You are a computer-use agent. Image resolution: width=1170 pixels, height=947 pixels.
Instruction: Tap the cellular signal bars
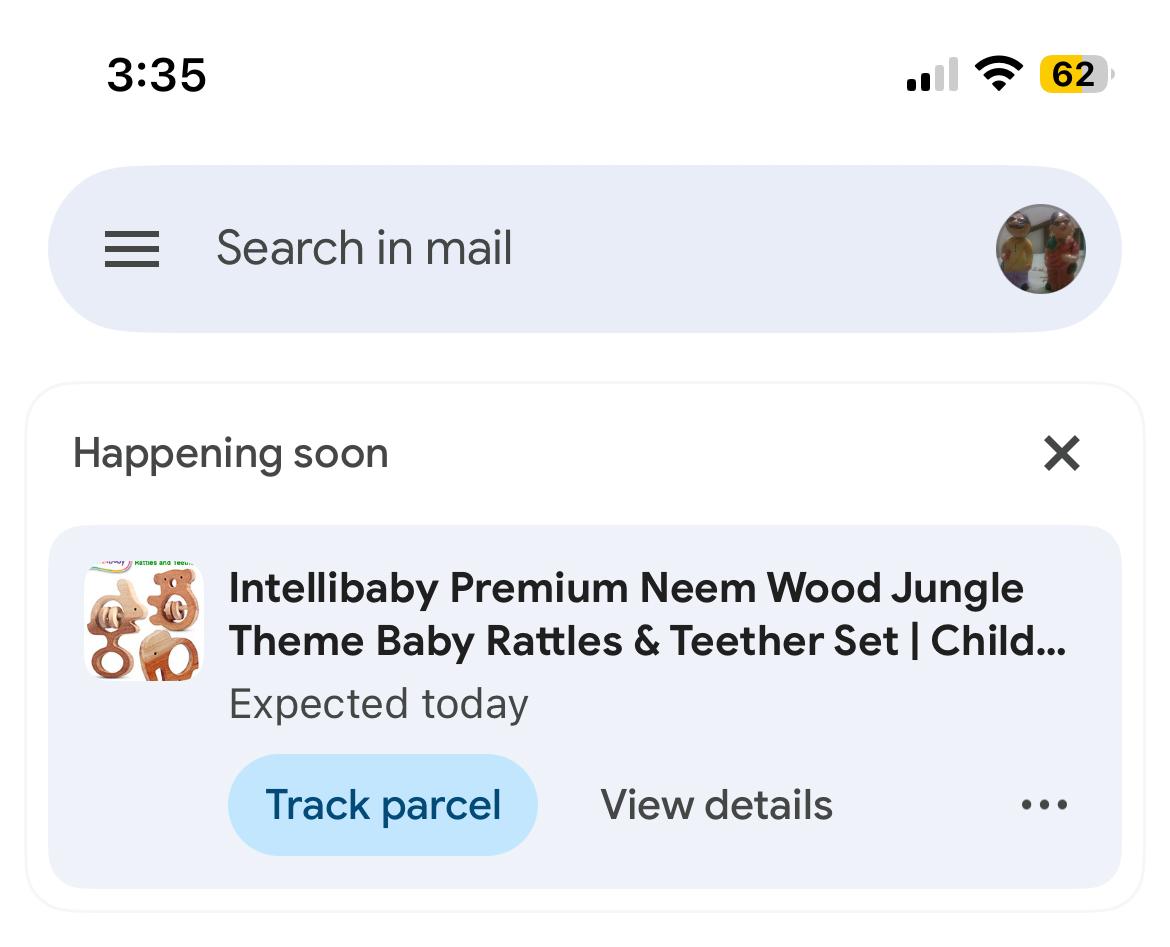click(x=932, y=76)
